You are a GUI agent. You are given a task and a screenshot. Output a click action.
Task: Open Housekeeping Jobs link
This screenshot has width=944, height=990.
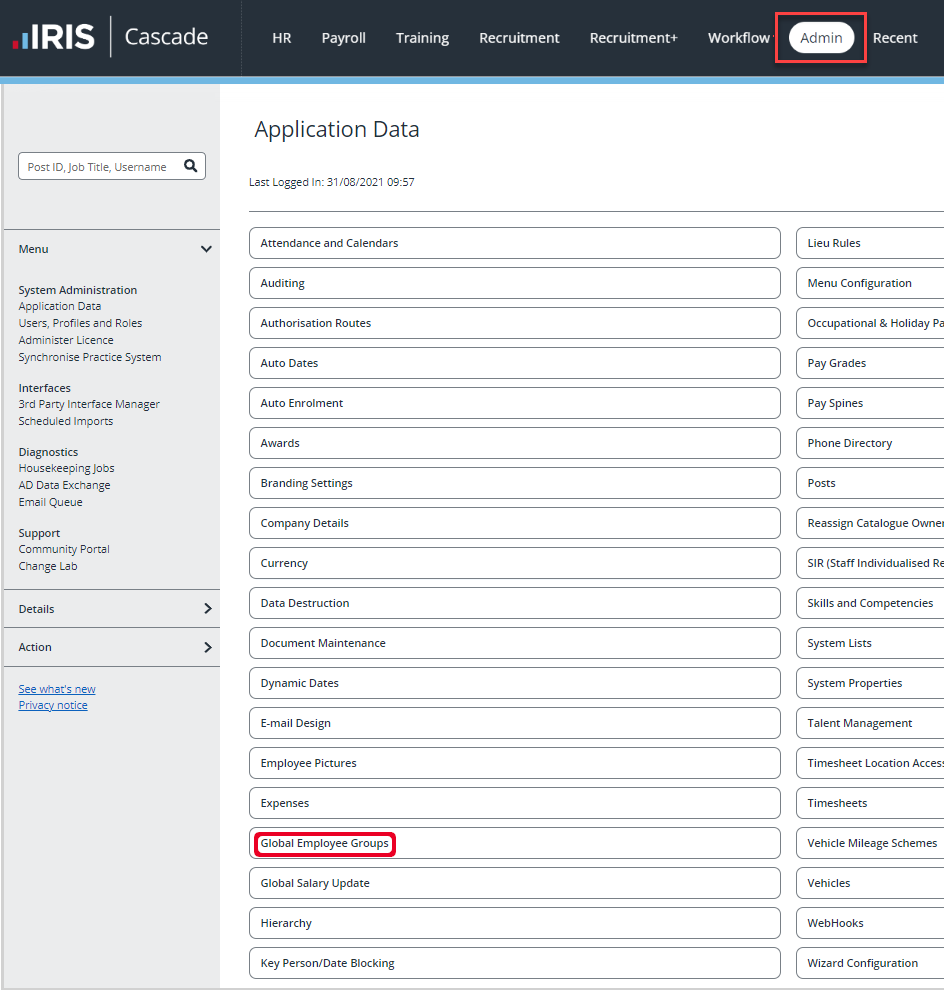point(66,468)
